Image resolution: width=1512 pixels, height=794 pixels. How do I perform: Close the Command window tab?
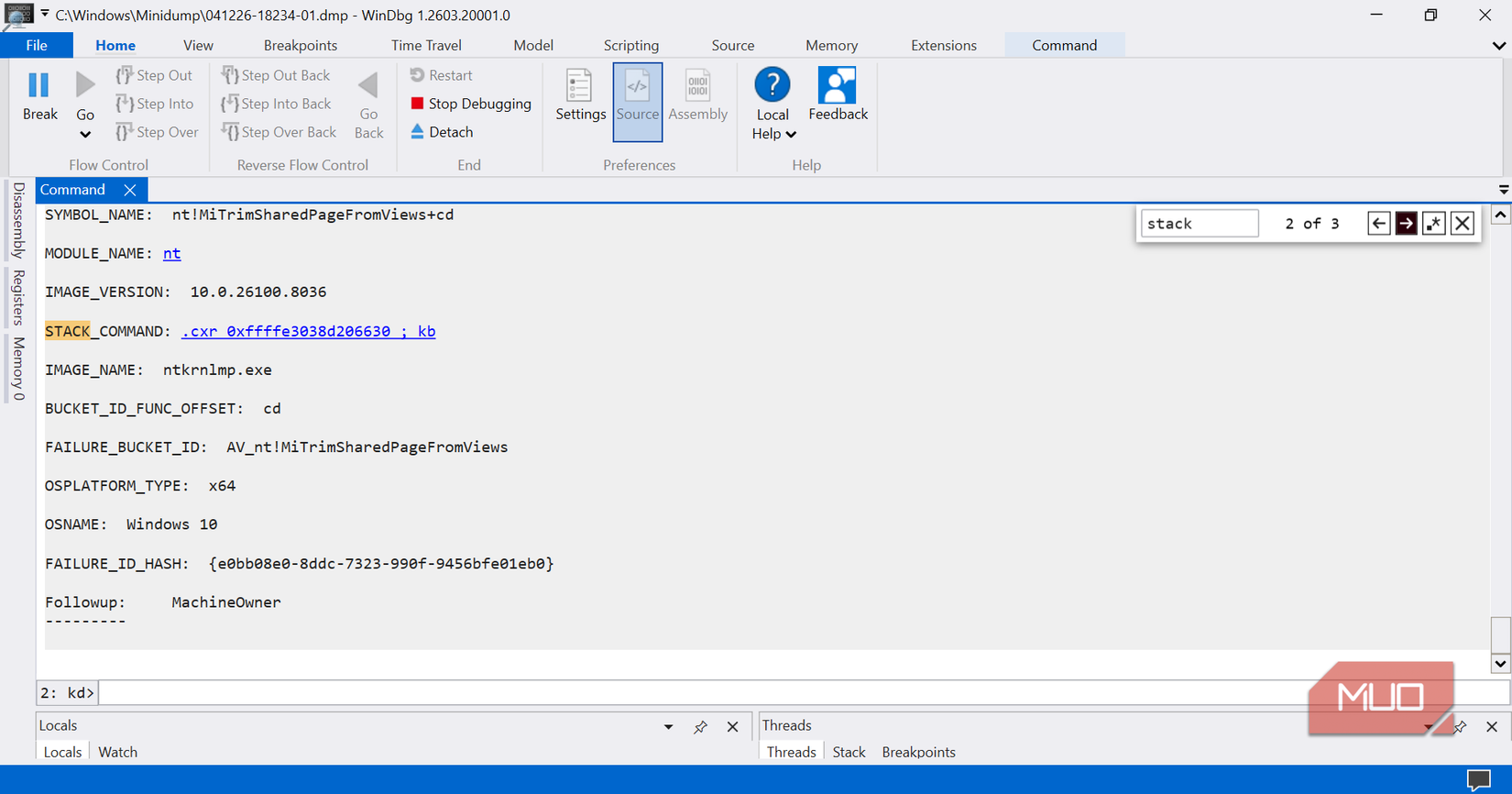coord(130,190)
